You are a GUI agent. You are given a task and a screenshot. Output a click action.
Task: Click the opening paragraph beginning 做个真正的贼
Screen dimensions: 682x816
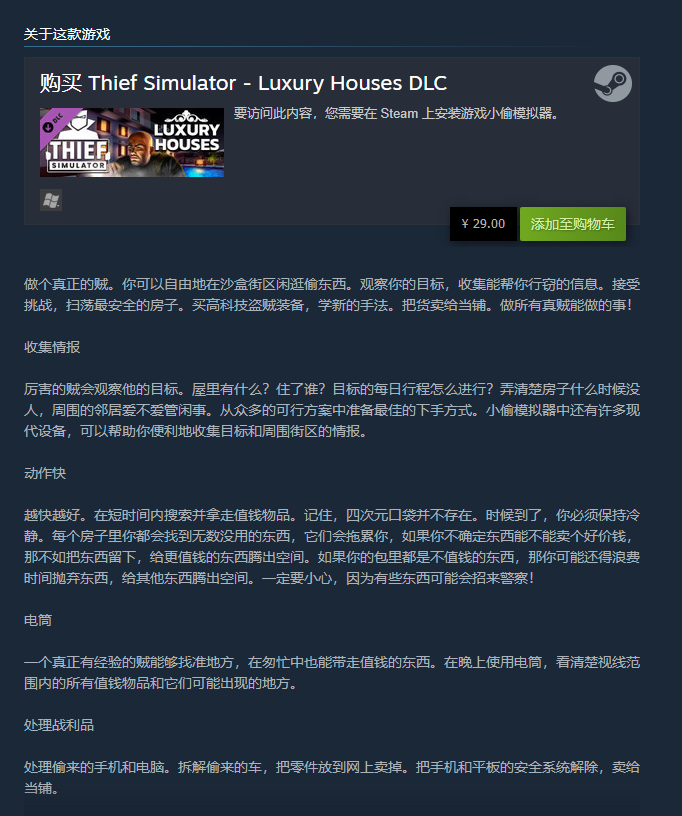coord(332,295)
